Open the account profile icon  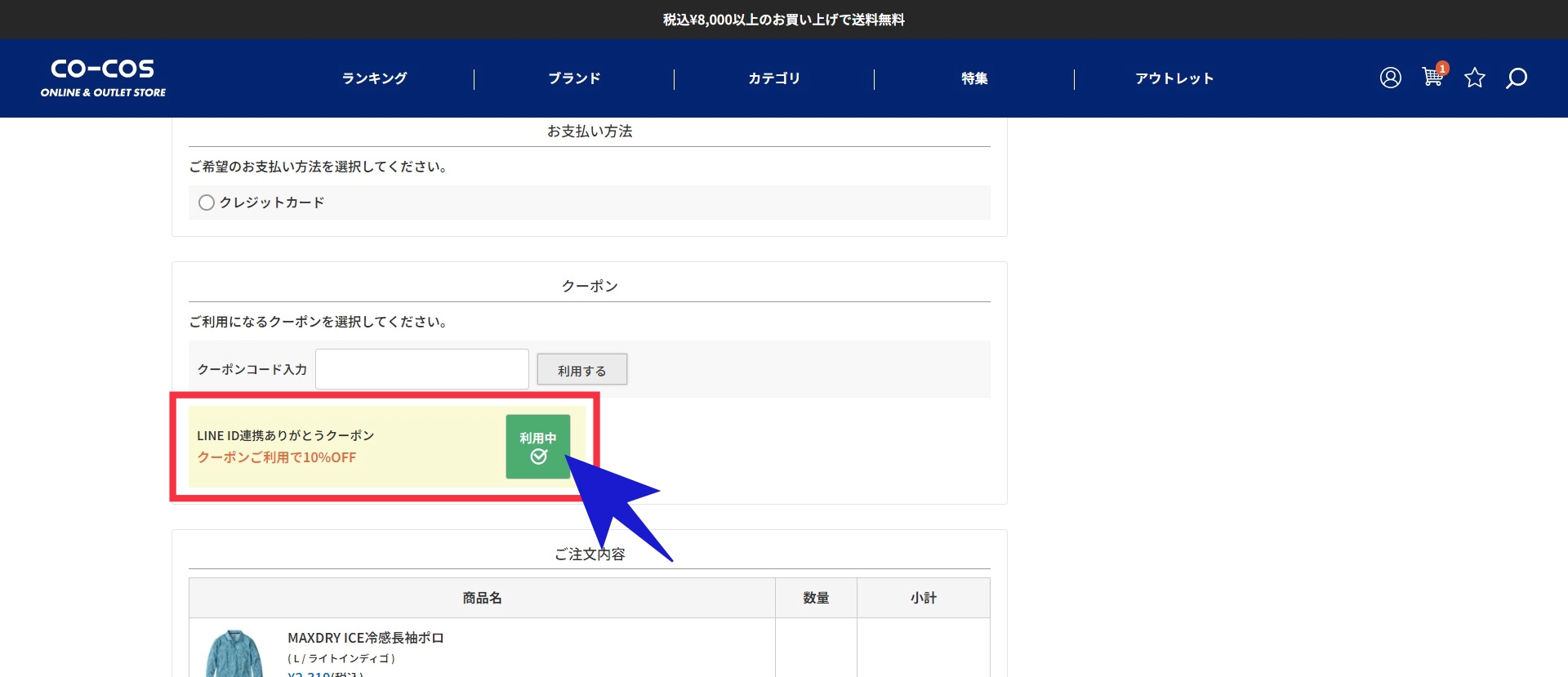[1390, 78]
